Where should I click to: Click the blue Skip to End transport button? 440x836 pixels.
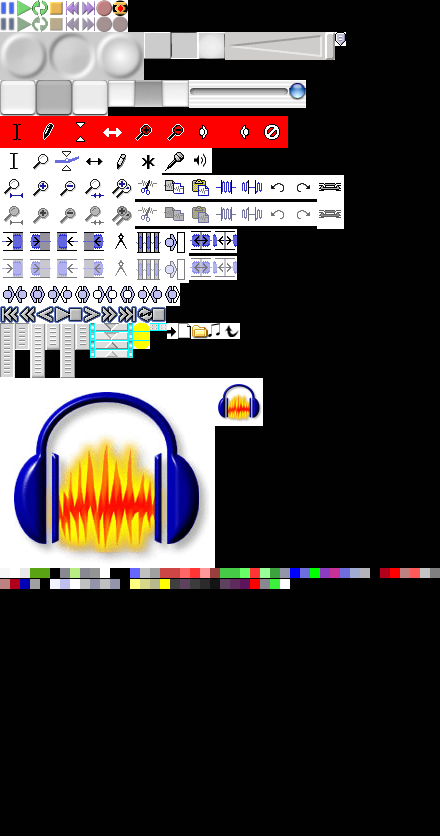(x=126, y=314)
